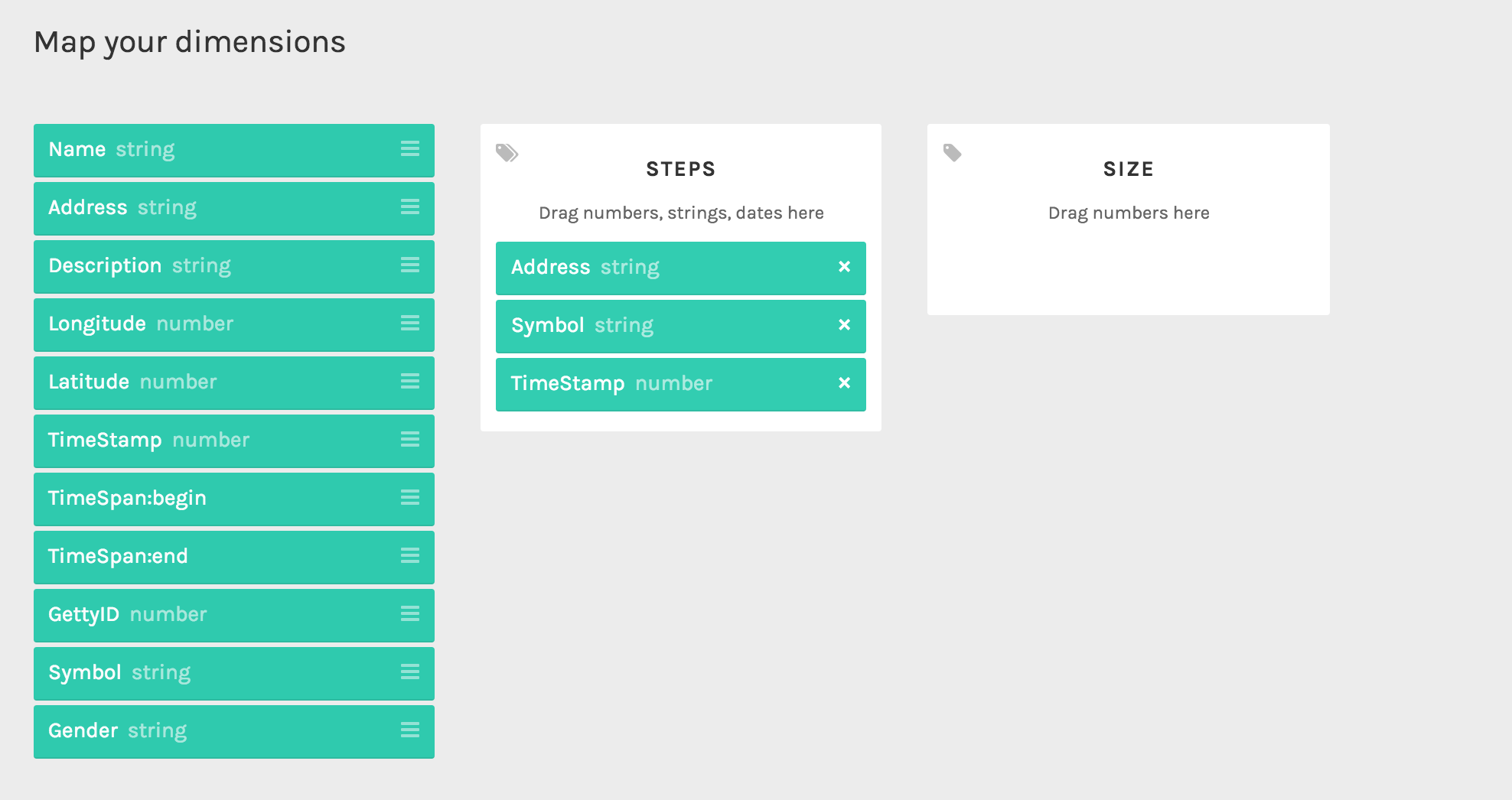Viewport: 1512px width, 800px height.
Task: Click the drag handle for the GettyID dimension
Action: 410,614
